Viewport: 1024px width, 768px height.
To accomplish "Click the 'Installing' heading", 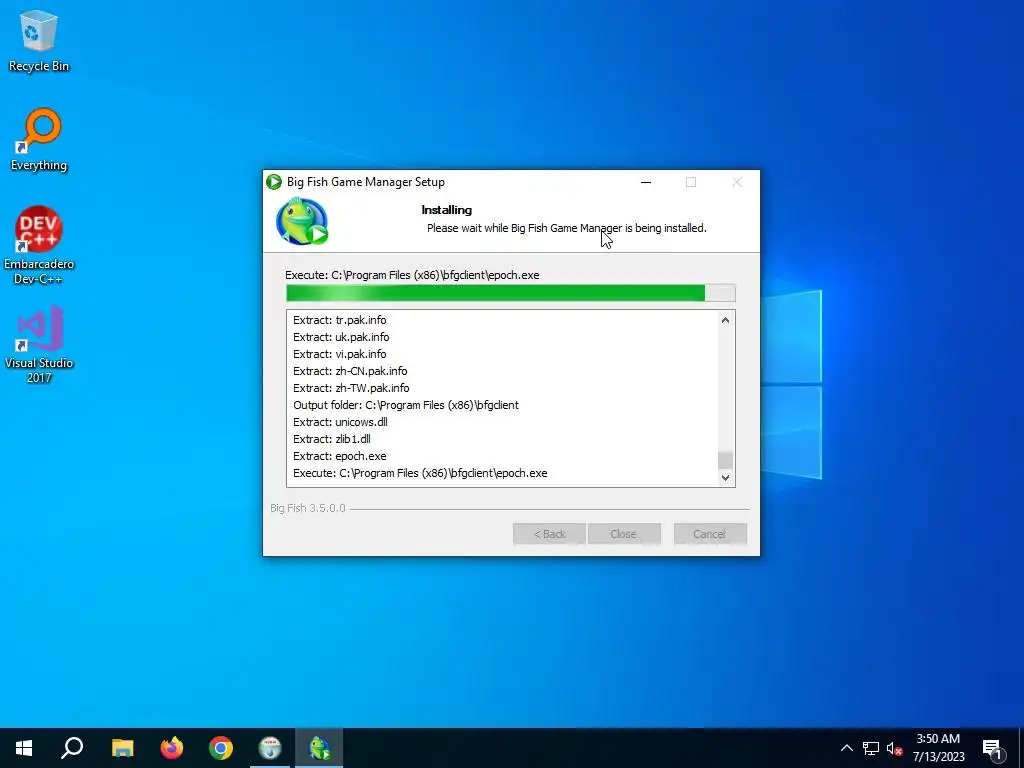I will [447, 210].
